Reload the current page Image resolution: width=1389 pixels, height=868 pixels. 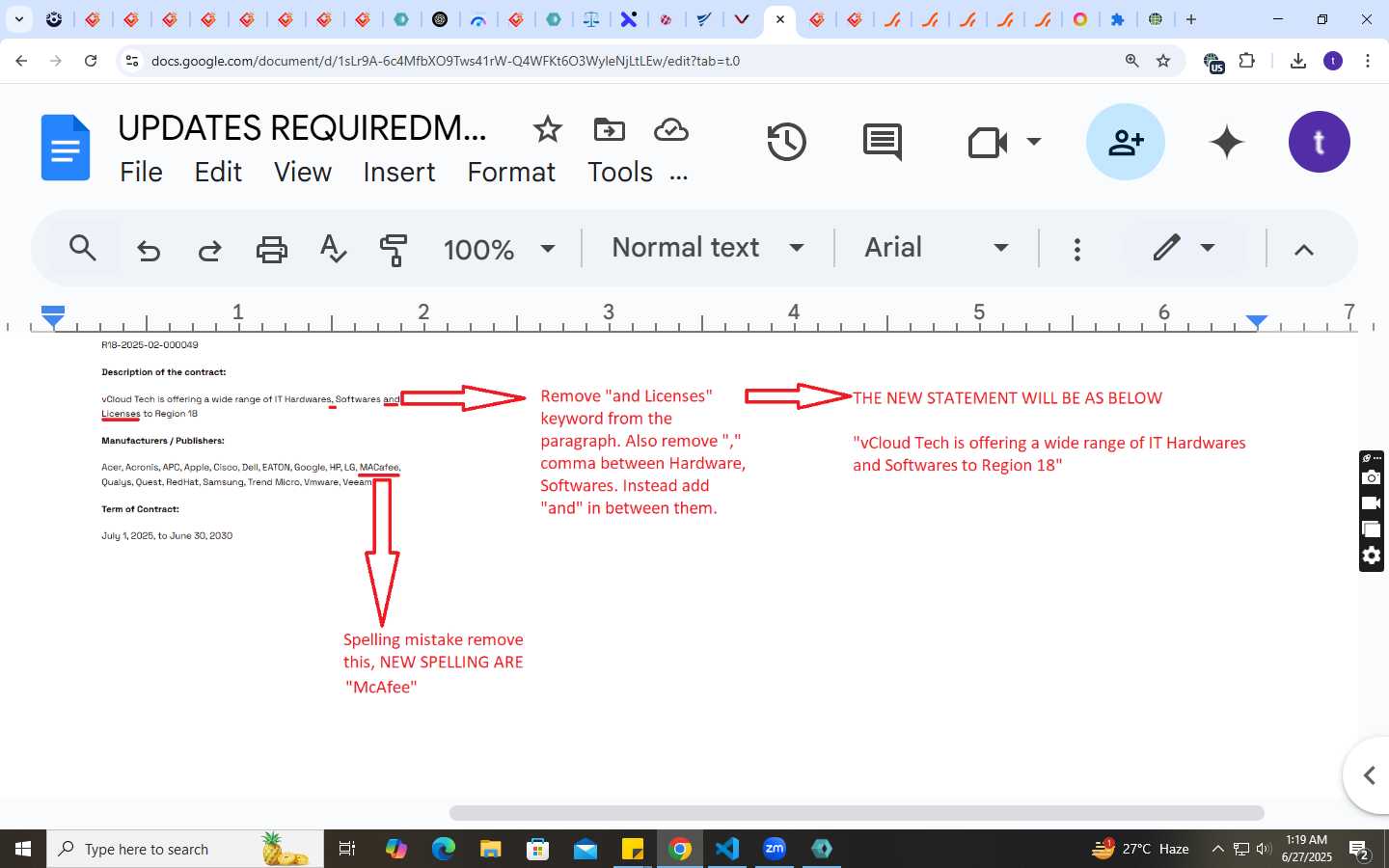91,61
